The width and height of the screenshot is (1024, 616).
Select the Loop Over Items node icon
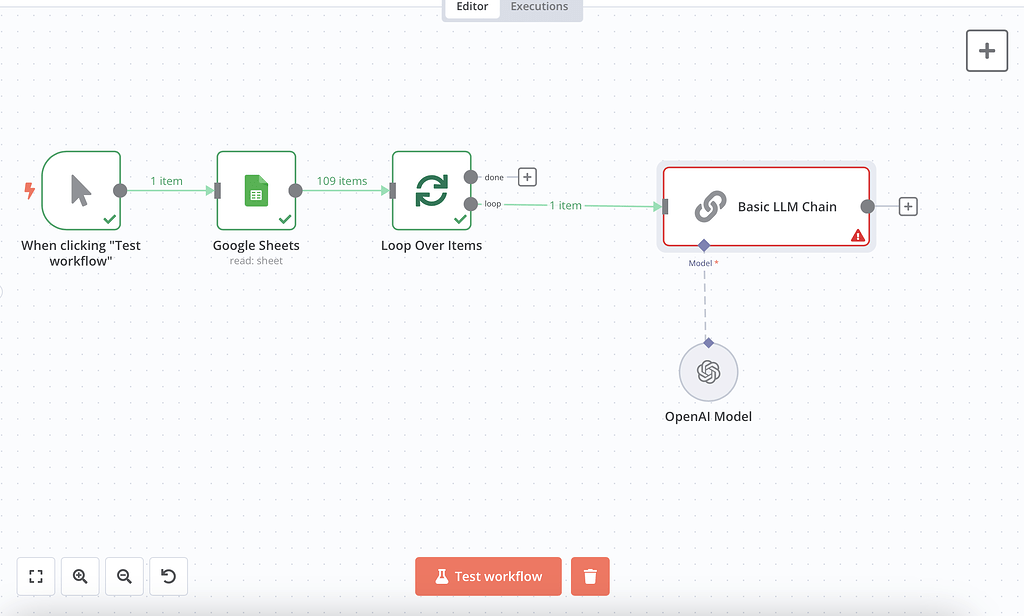[431, 190]
